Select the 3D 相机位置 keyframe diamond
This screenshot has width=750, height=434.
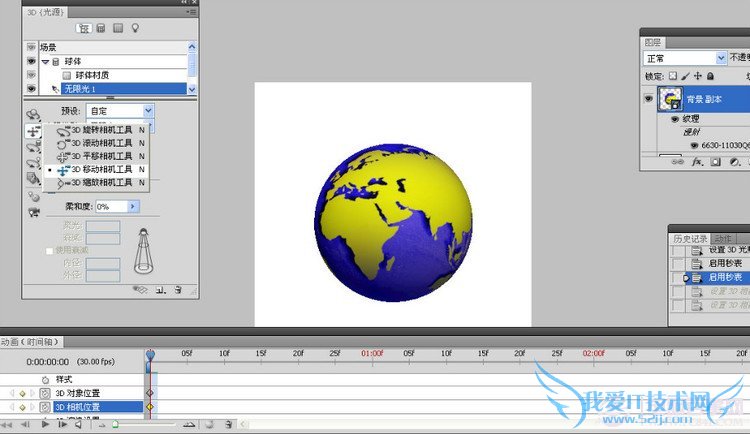[150, 407]
